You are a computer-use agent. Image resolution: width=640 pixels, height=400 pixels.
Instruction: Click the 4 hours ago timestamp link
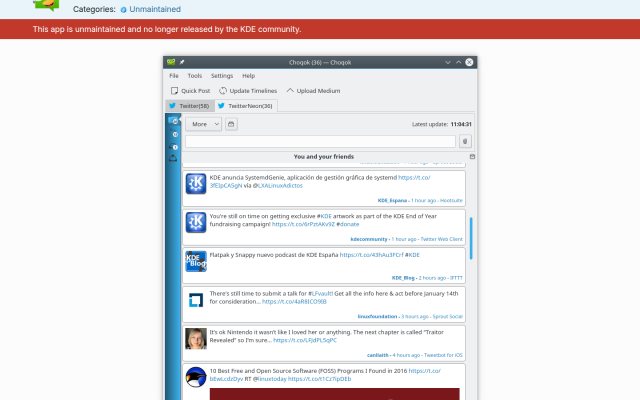click(x=406, y=355)
